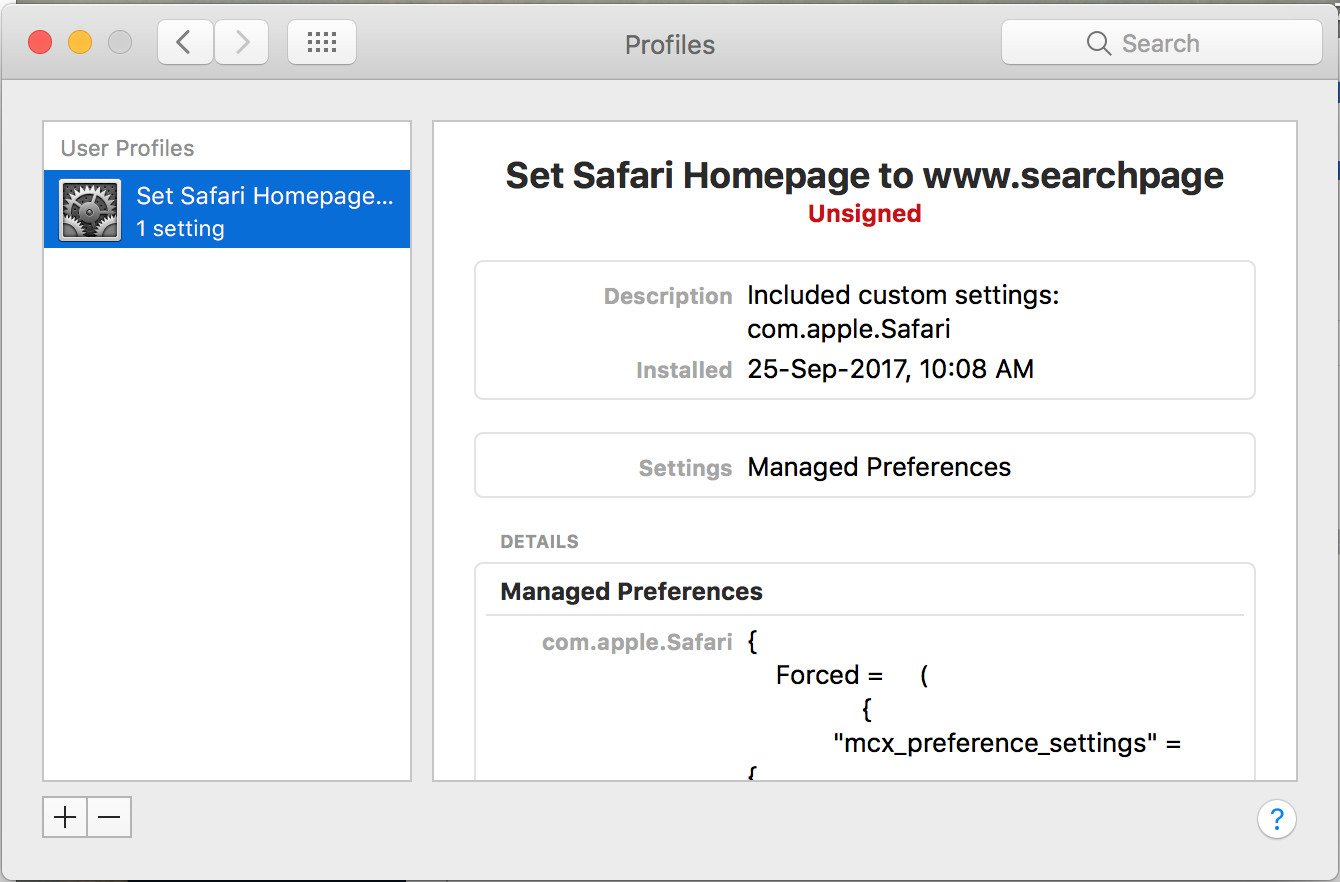
Task: Click the forward navigation arrow
Action: (x=241, y=43)
